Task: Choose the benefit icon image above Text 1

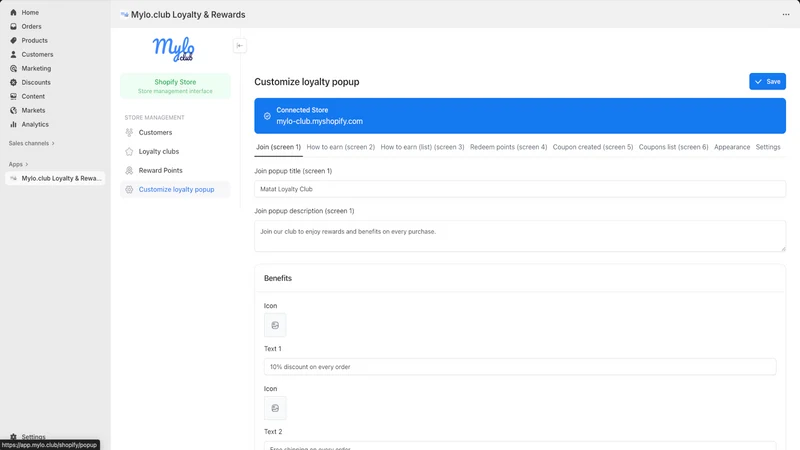Action: 275,325
